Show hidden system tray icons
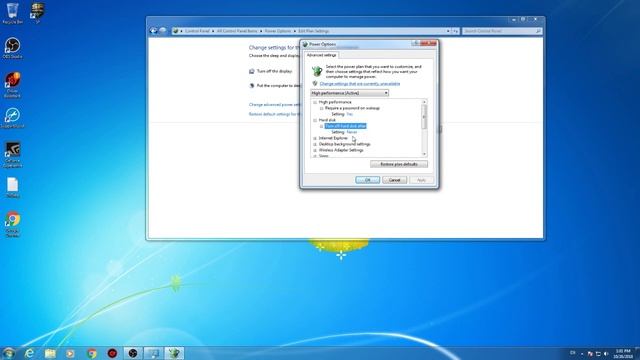640x360 pixels. coord(582,353)
